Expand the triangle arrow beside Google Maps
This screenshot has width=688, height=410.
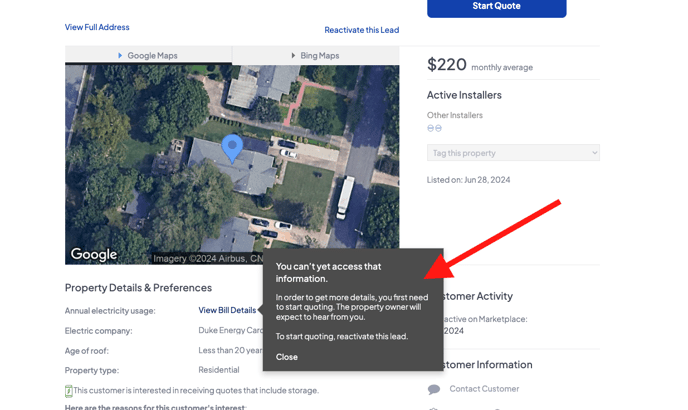point(120,56)
